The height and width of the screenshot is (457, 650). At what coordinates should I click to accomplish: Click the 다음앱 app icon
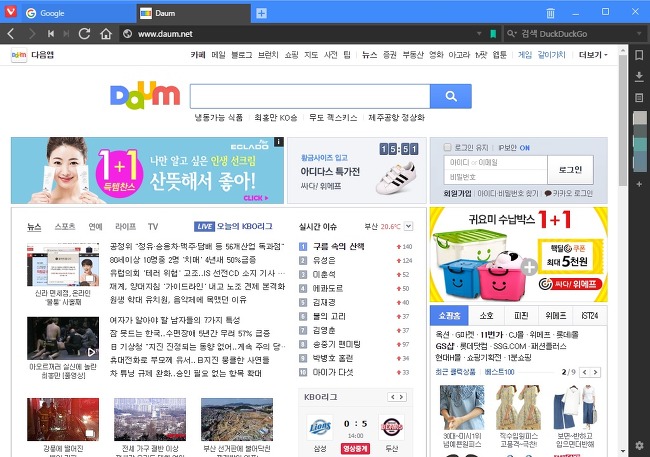(x=19, y=55)
